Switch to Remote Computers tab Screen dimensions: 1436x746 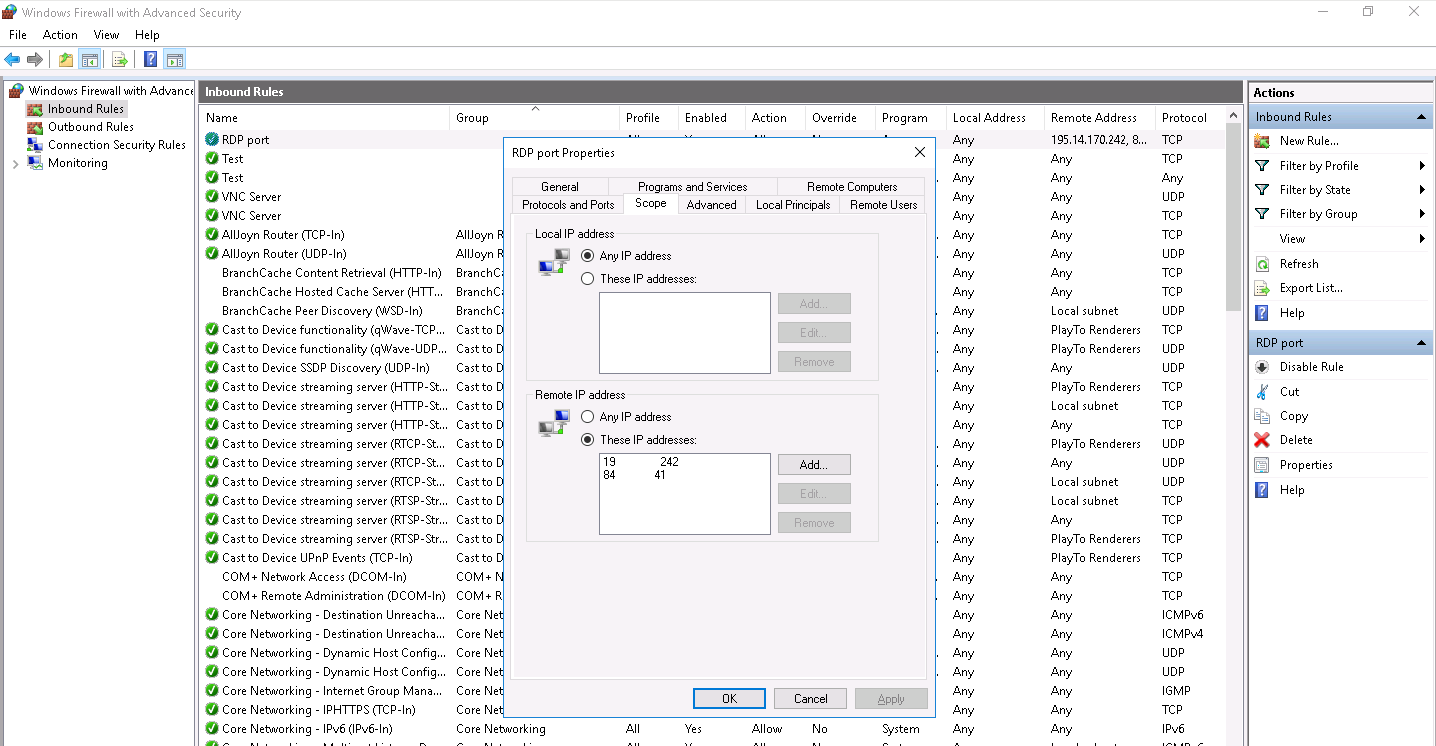tap(852, 187)
